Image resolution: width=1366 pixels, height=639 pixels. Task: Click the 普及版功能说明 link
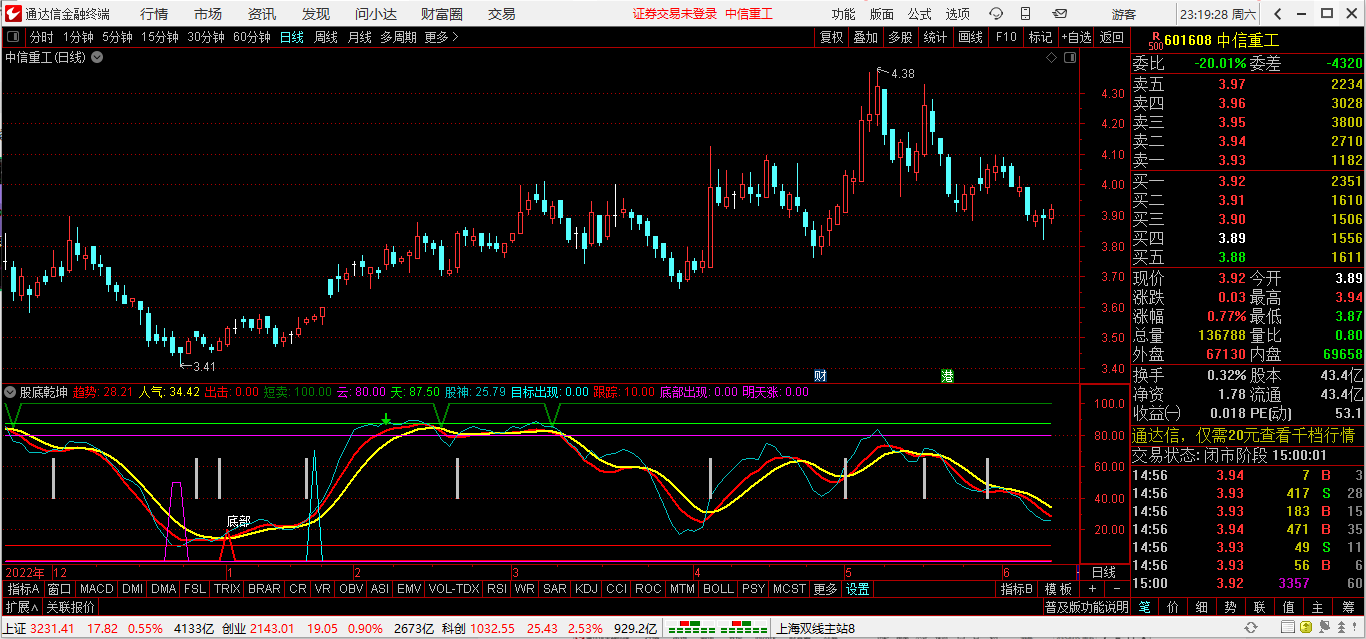1086,607
